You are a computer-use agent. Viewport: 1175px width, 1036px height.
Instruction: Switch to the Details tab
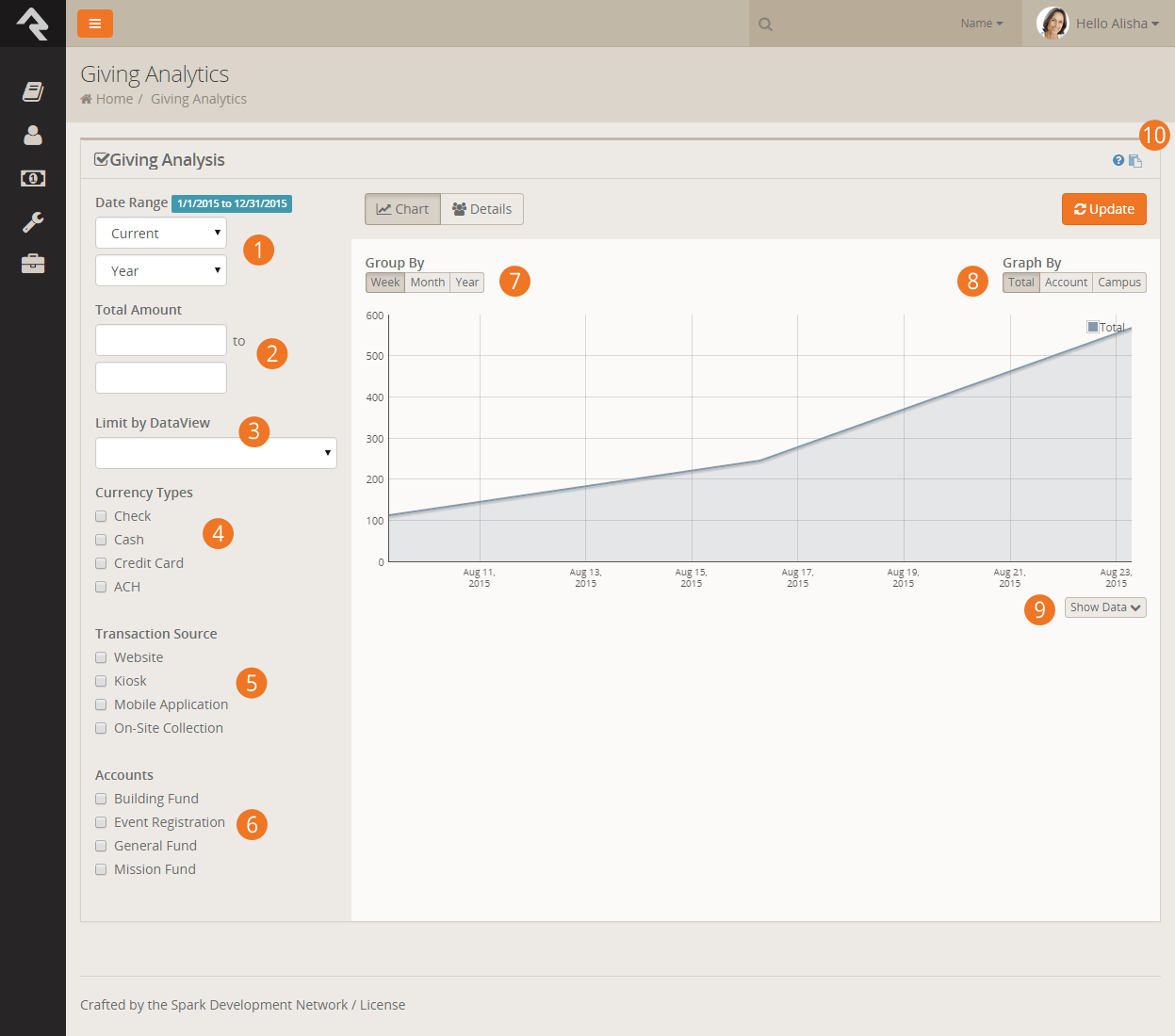(x=481, y=209)
